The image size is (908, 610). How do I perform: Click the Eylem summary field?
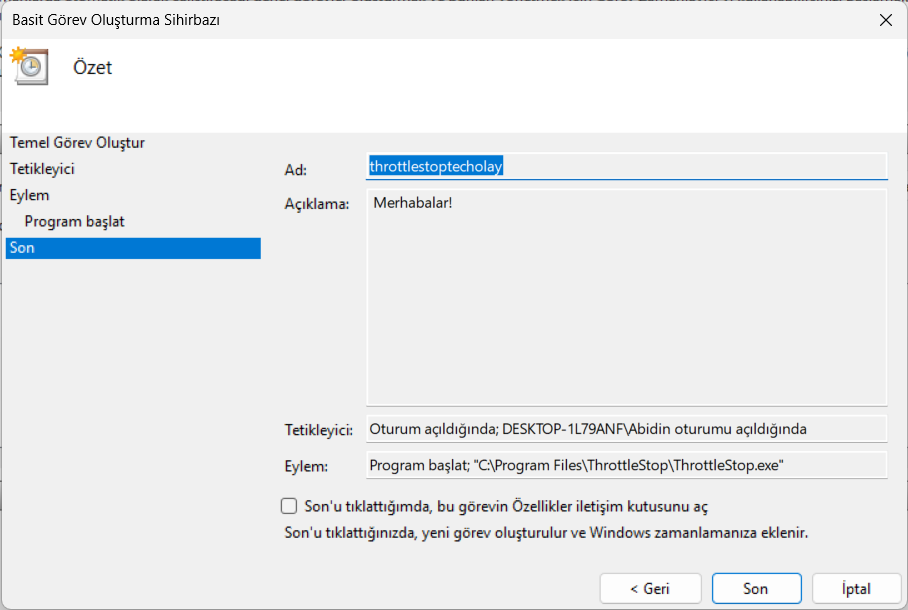627,465
